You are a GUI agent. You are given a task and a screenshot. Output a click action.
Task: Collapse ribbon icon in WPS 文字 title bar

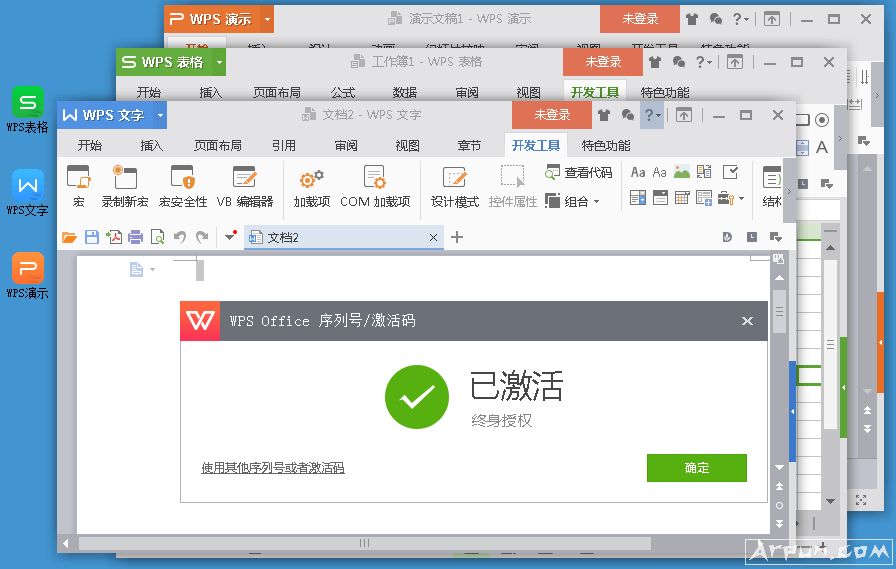click(683, 115)
